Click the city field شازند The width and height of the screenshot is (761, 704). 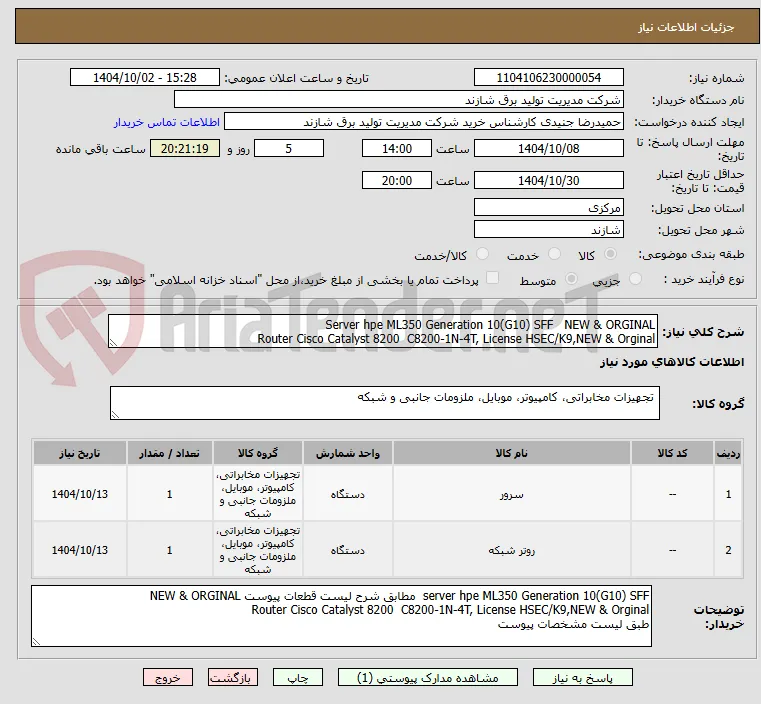click(x=548, y=229)
